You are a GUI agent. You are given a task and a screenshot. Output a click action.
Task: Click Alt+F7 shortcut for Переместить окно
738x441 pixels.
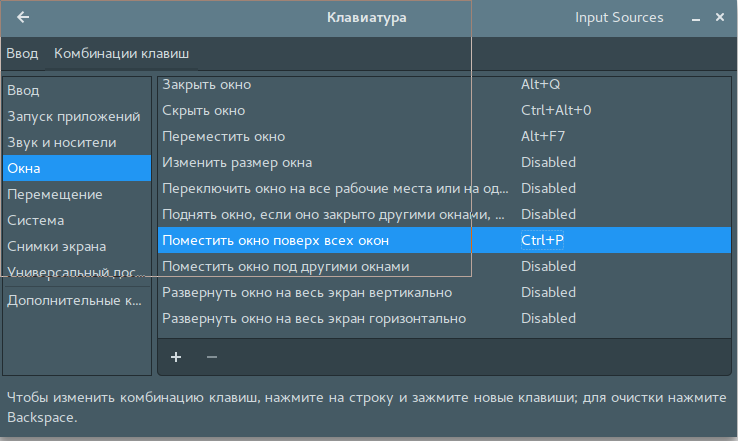click(x=543, y=136)
